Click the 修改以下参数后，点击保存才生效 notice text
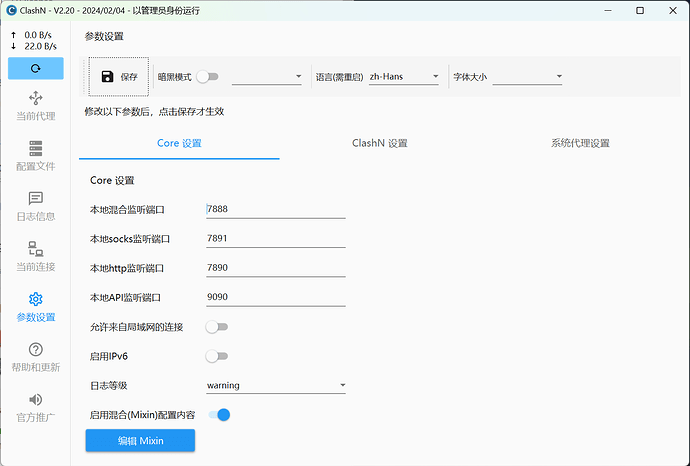 tap(154, 112)
